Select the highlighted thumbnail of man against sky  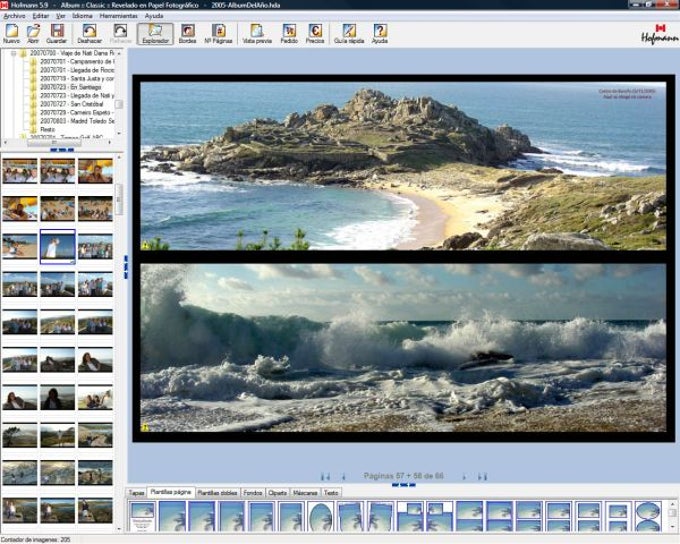(x=58, y=246)
